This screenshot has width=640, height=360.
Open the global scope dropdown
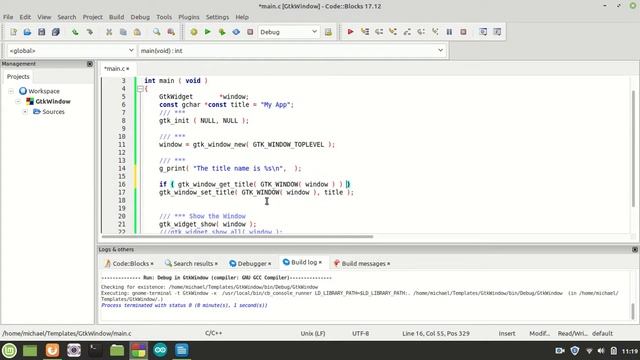71,51
